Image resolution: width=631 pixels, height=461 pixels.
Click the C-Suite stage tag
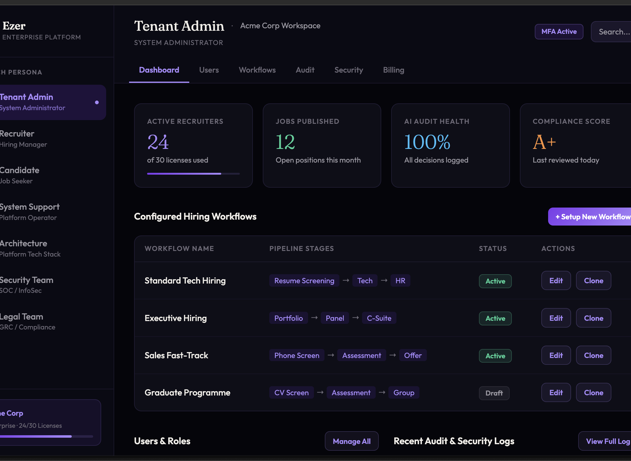(379, 318)
